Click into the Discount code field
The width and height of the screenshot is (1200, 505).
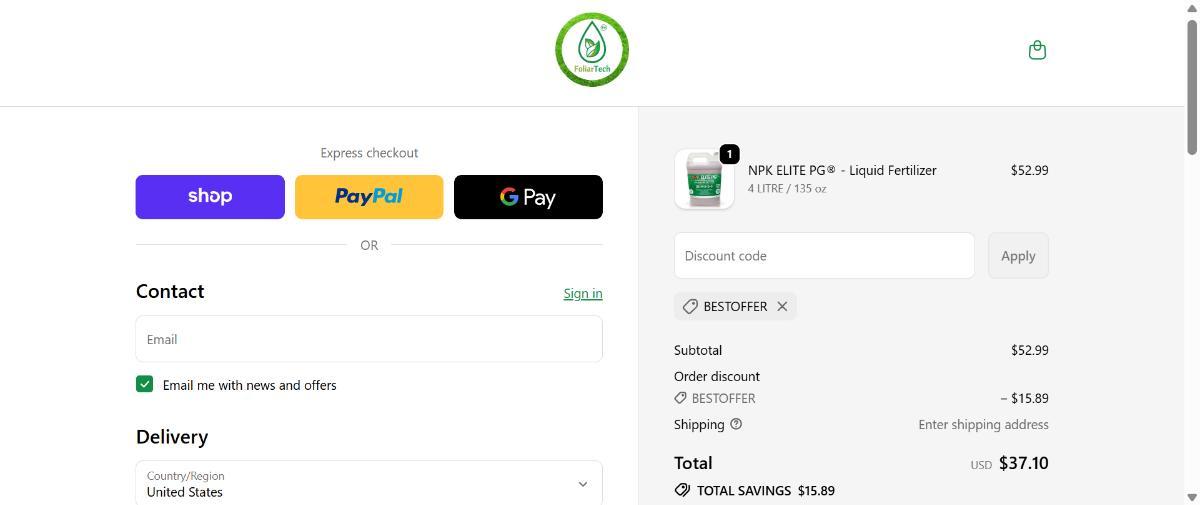[824, 256]
